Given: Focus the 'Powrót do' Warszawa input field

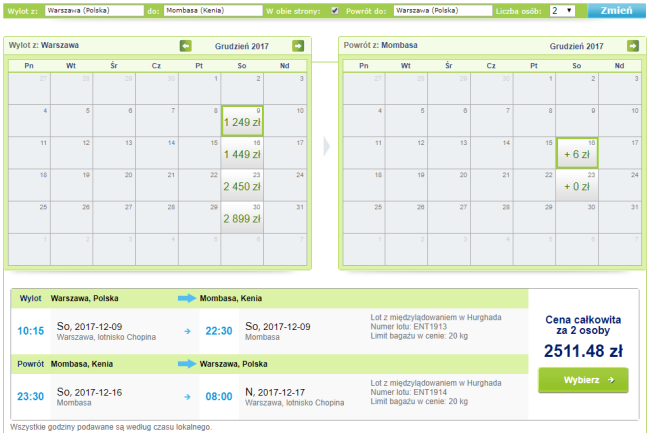Looking at the screenshot, I should 443,11.
